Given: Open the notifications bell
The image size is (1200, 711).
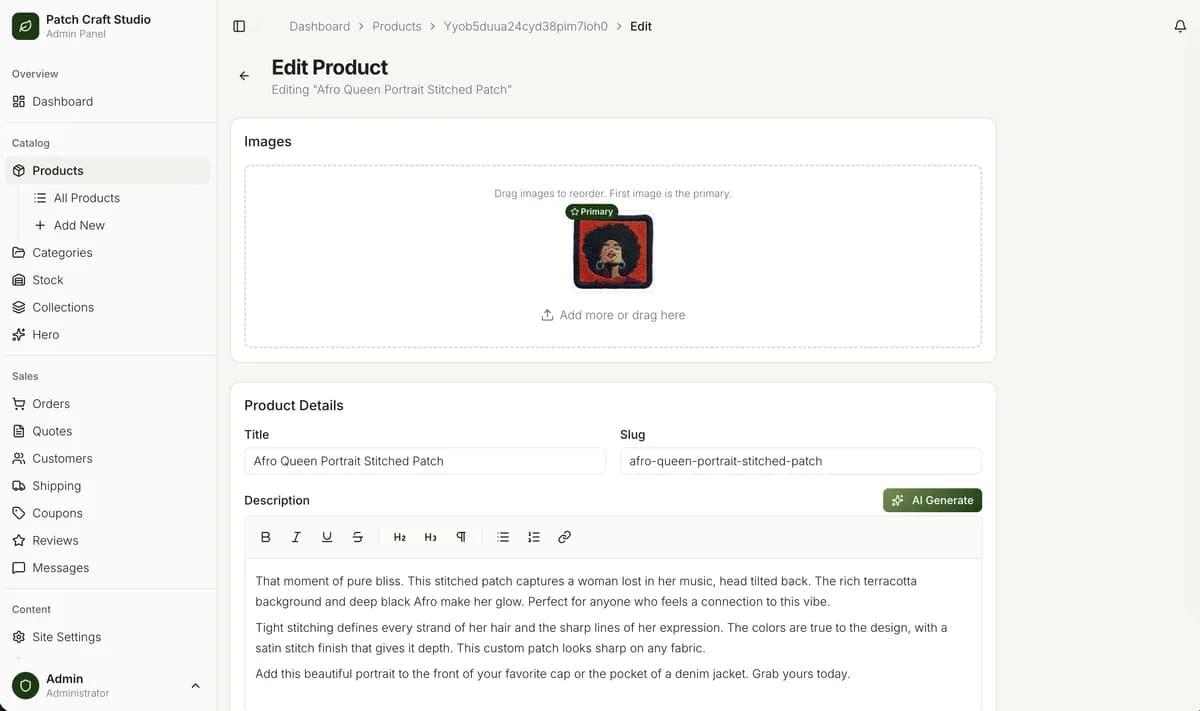Looking at the screenshot, I should [x=1180, y=26].
